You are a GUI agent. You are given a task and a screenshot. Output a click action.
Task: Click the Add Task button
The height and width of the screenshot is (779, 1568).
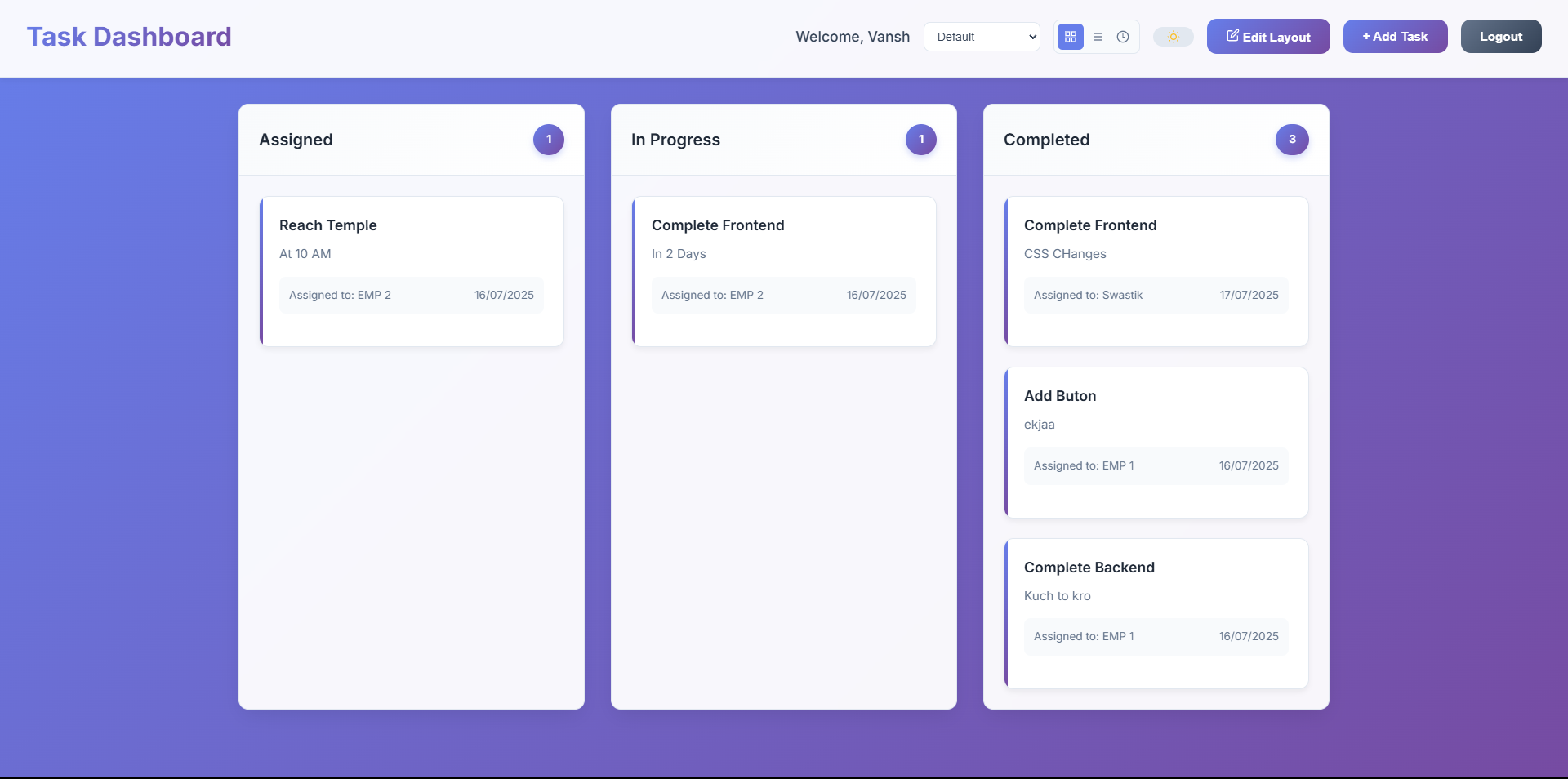click(x=1395, y=37)
